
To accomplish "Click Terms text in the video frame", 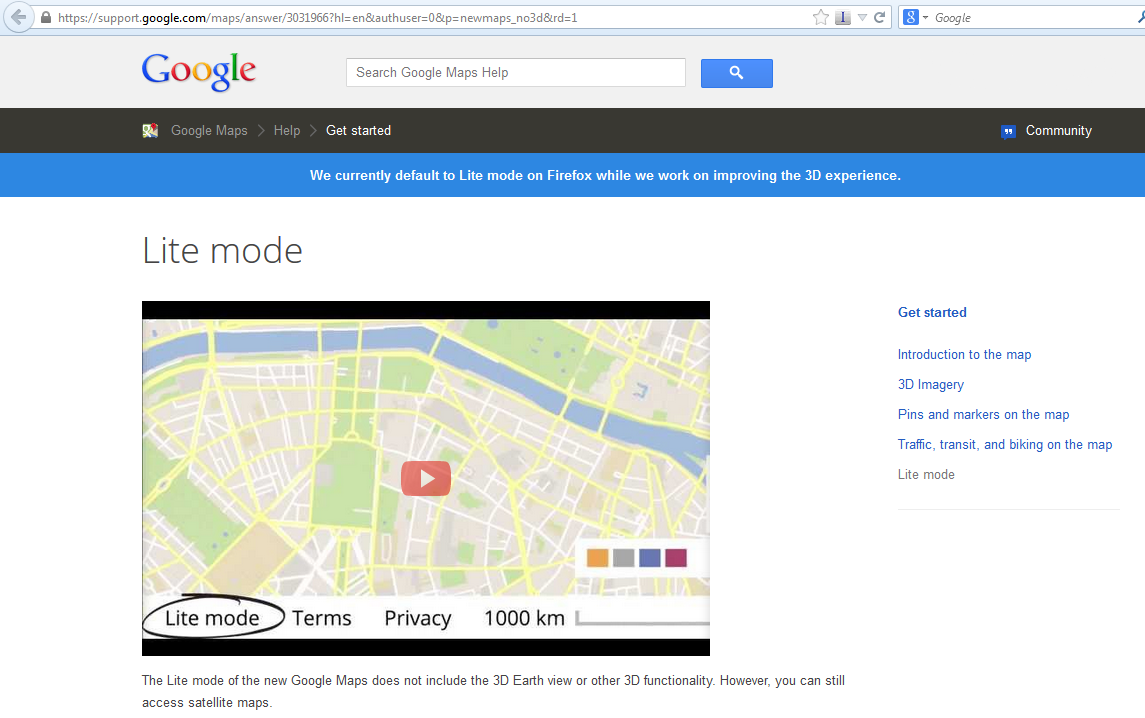I will point(322,618).
